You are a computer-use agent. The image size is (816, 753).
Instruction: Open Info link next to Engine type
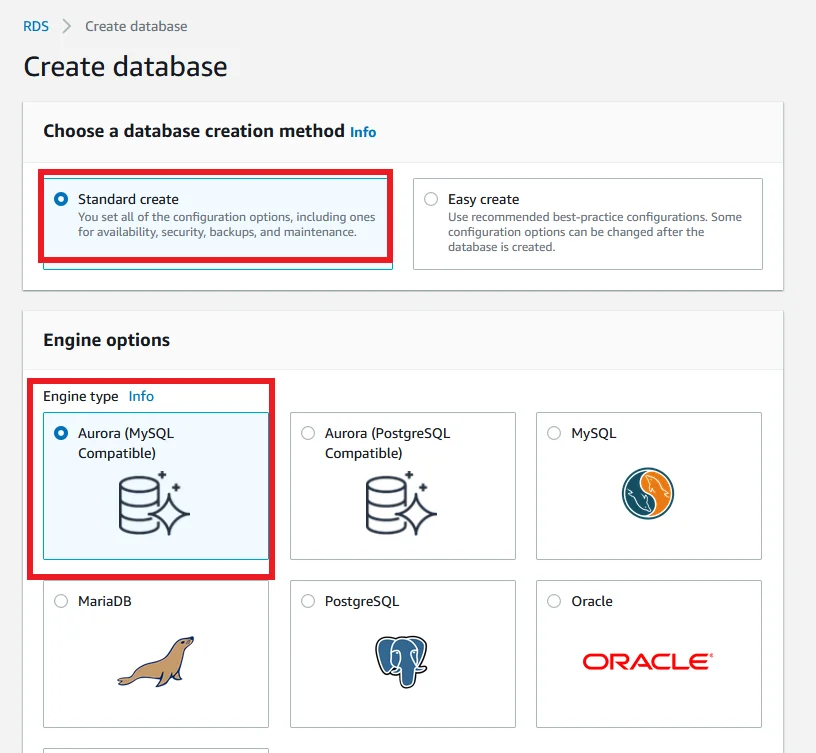click(x=141, y=397)
